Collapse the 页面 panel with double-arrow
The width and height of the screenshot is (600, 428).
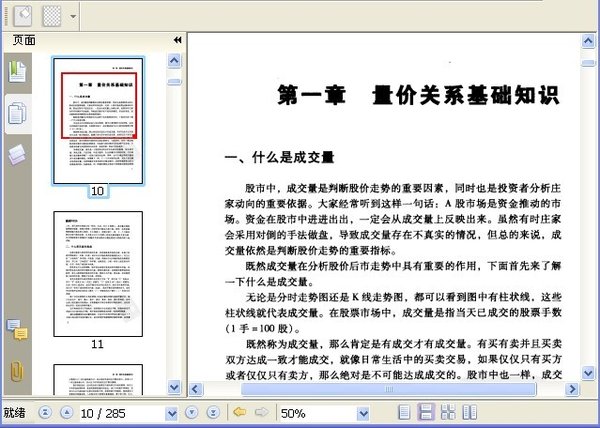(178, 40)
